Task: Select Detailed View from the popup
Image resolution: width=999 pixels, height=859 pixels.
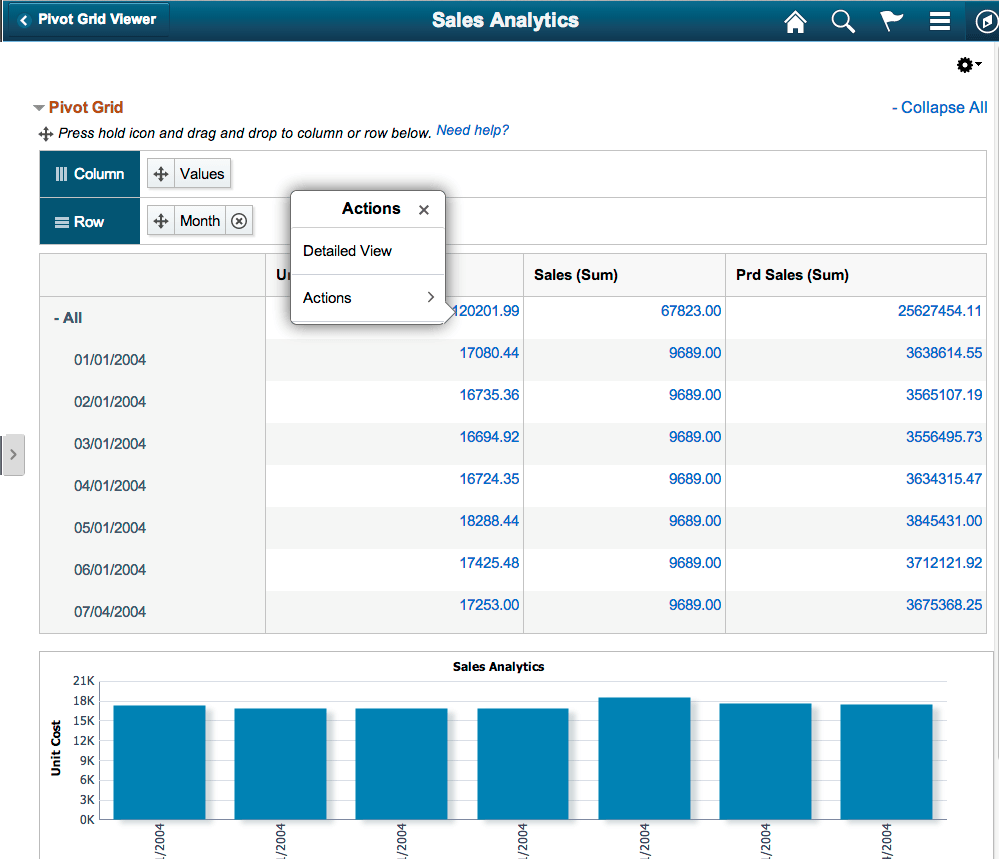Action: 347,251
